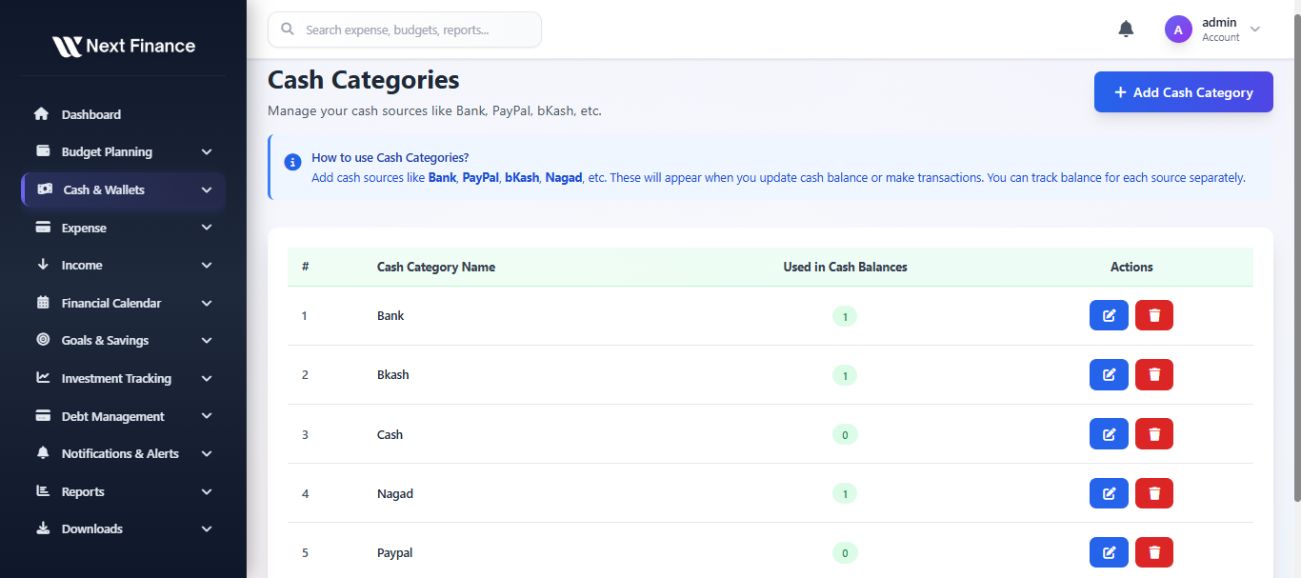Click the Next Finance logo
Screen dimensions: 1301x578
click(123, 46)
